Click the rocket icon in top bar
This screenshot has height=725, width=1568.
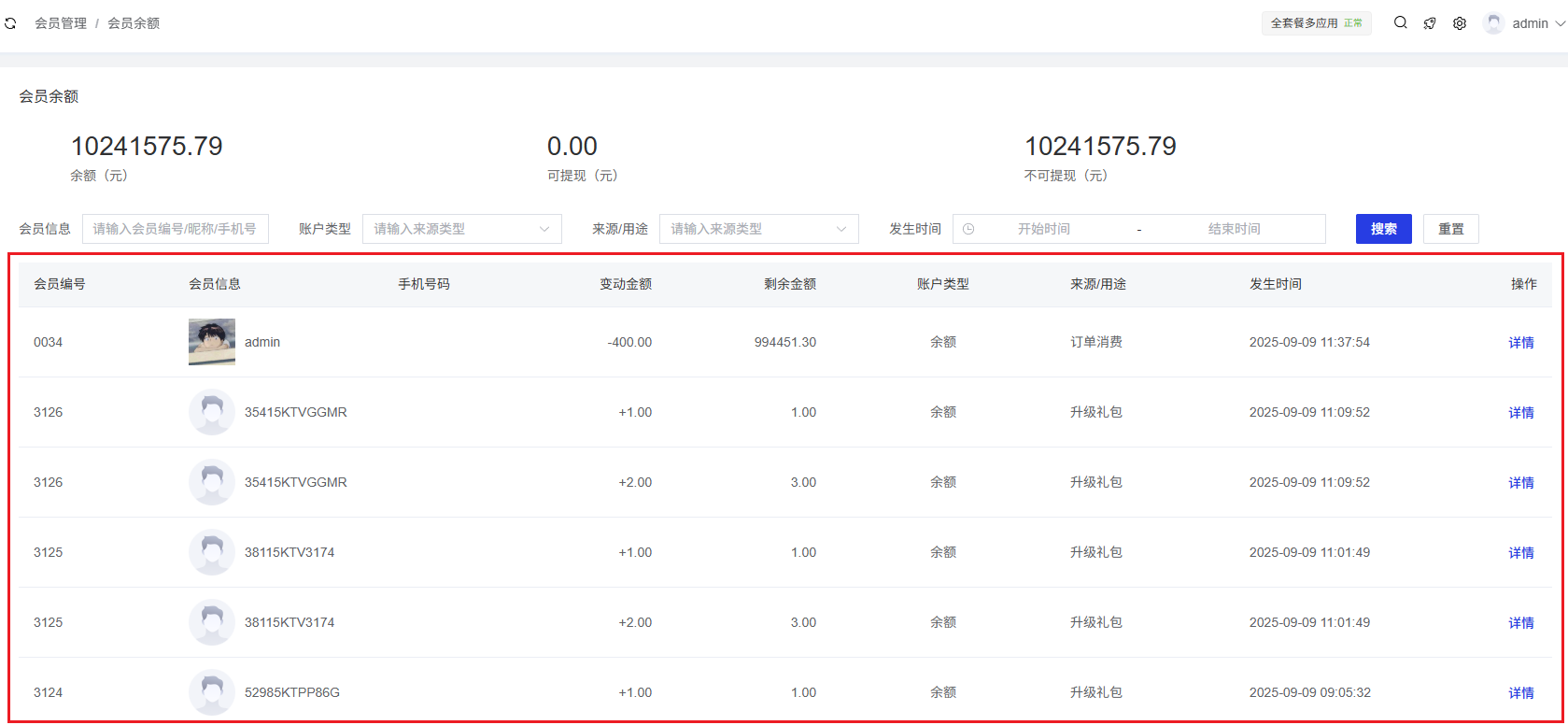coord(1430,23)
